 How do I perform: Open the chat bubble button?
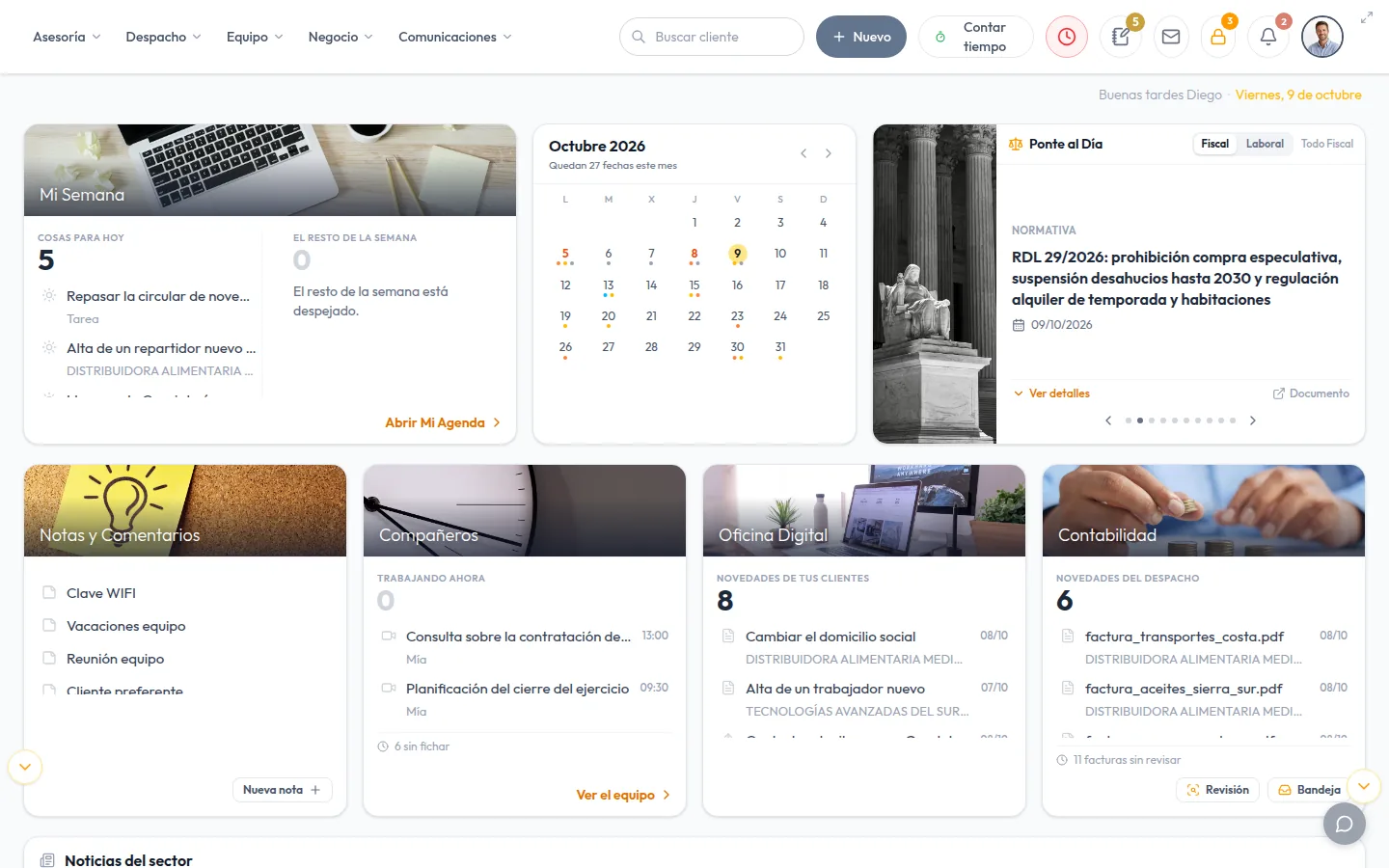1345,824
